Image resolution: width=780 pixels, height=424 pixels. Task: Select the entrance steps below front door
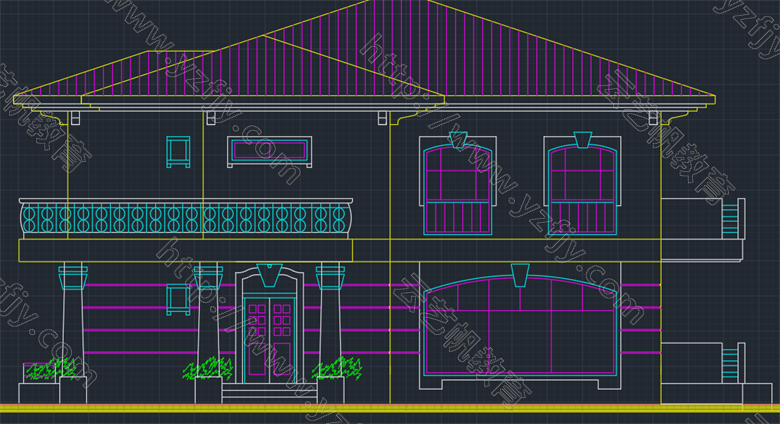coord(270,393)
